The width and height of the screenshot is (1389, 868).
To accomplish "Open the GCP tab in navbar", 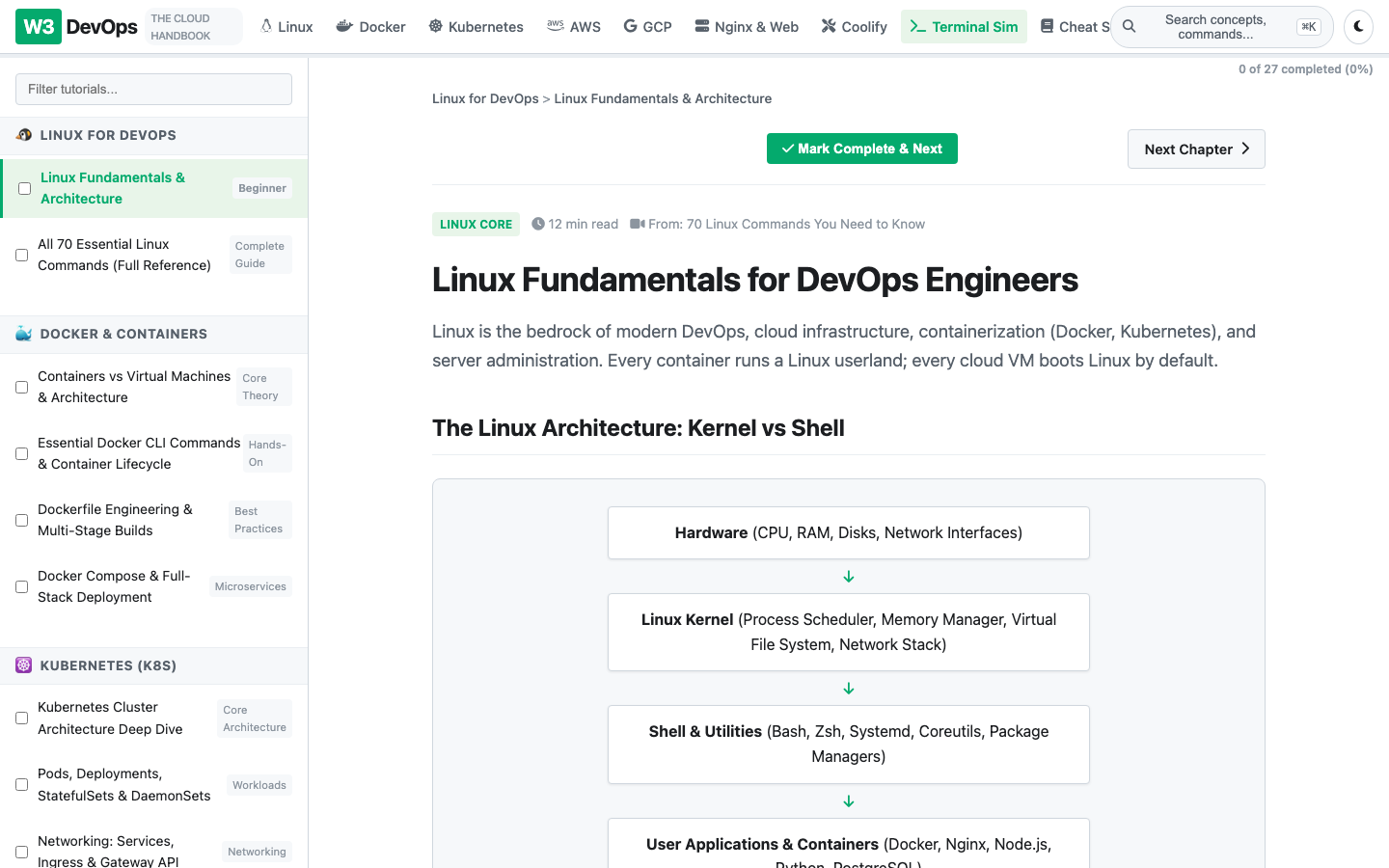I will [647, 27].
